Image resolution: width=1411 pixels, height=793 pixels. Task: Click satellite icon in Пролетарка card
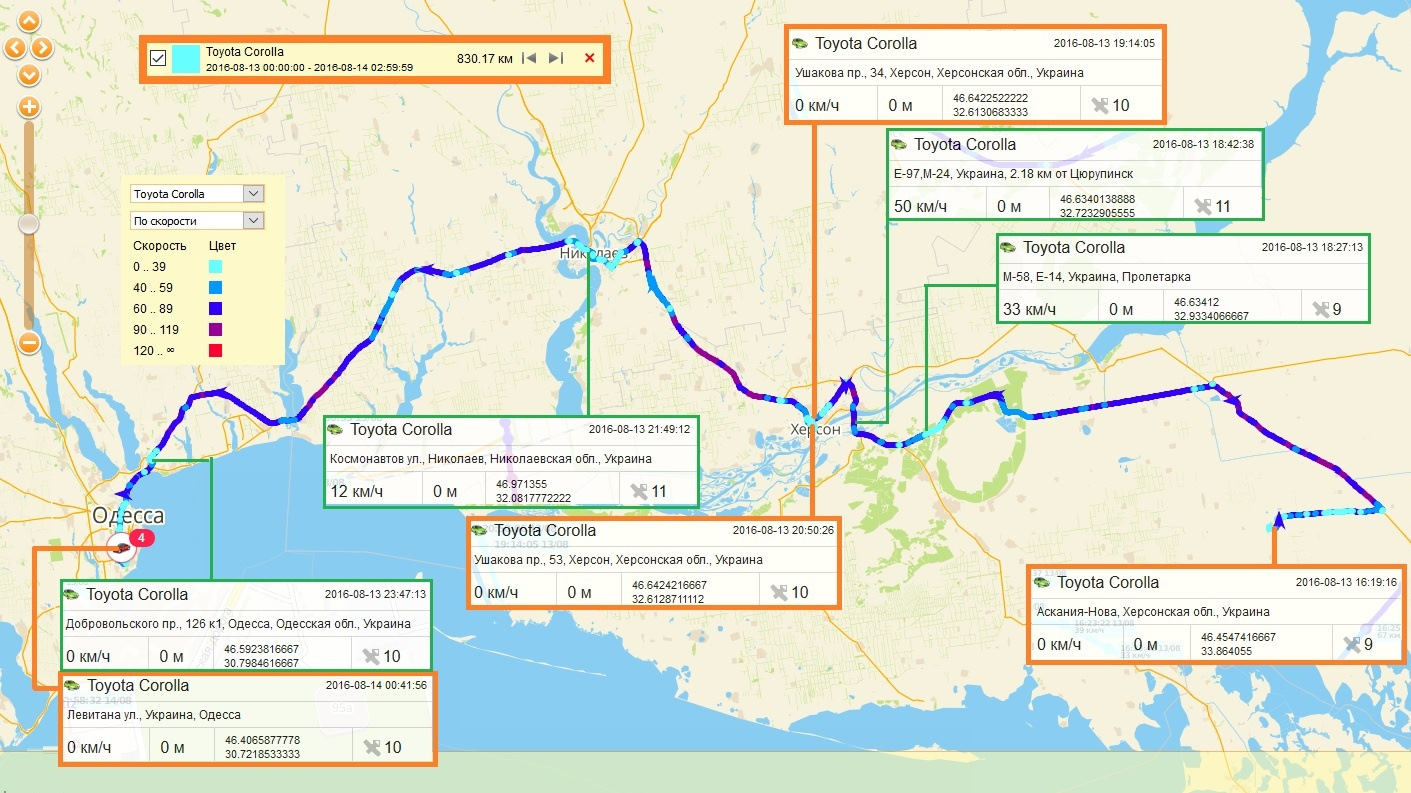(x=1321, y=310)
